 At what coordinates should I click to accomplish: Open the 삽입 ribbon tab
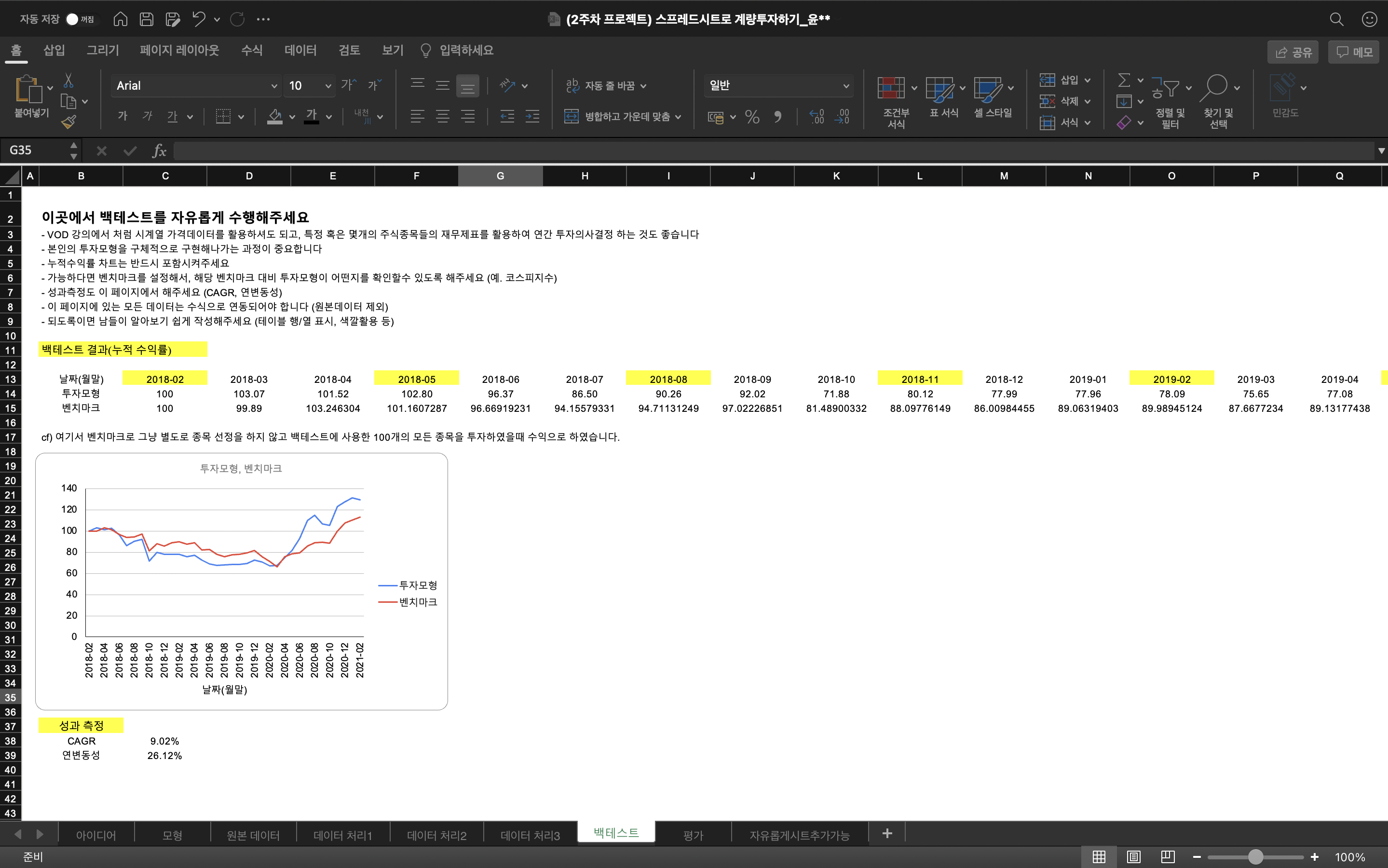coord(54,50)
